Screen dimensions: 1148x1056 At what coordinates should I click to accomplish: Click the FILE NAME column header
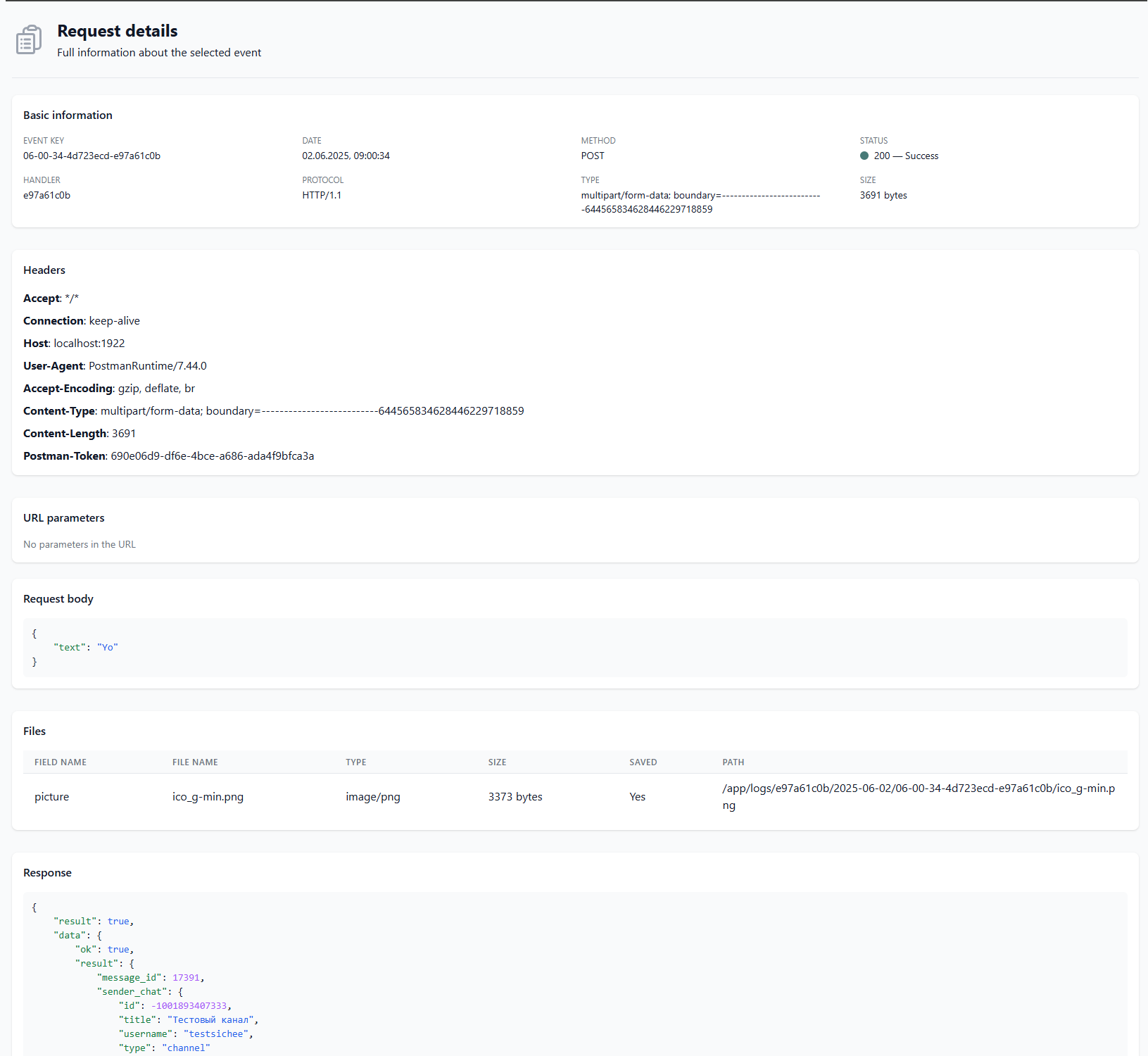tap(195, 762)
